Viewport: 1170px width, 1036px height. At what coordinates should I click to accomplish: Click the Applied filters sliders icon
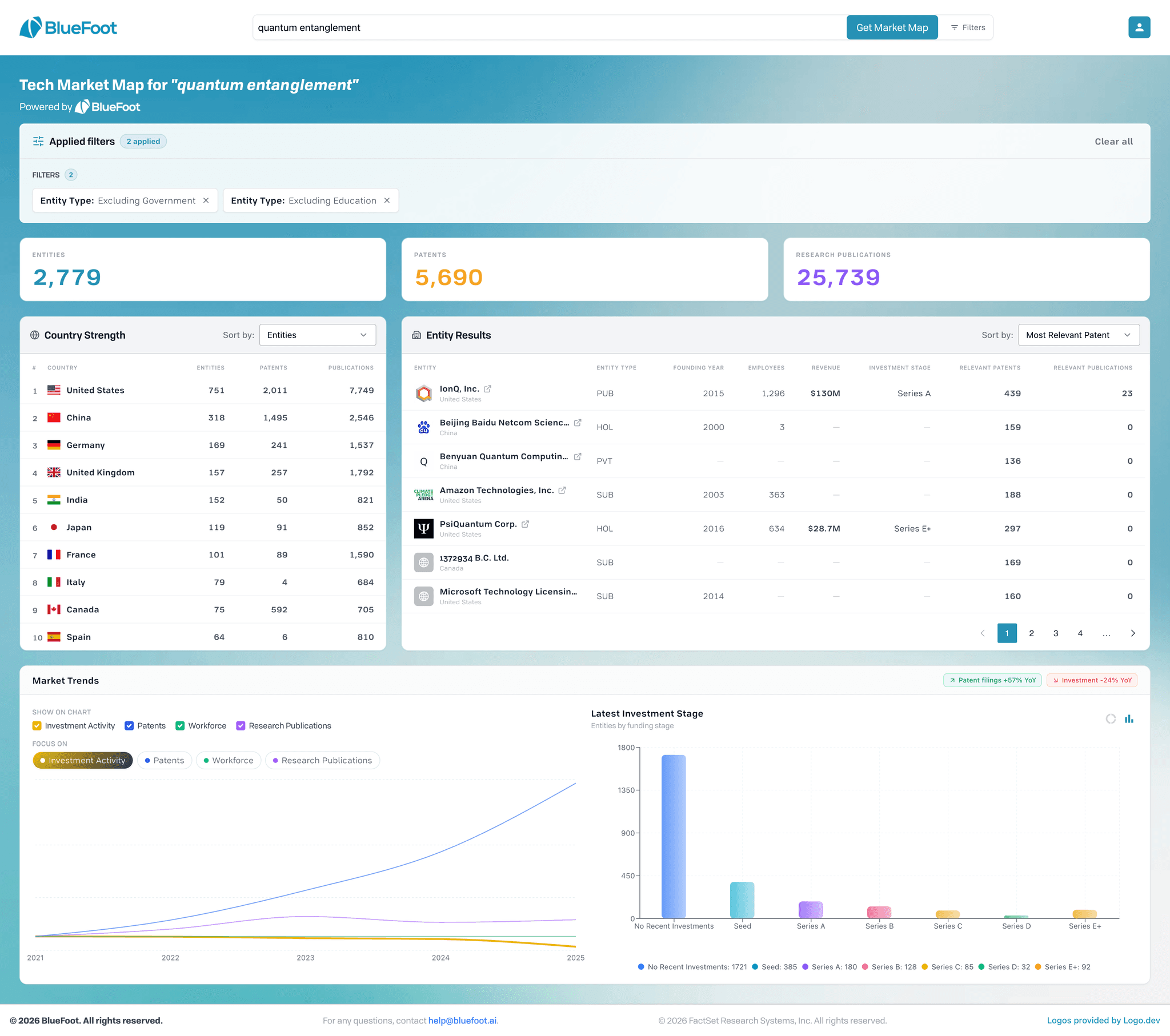pos(38,142)
